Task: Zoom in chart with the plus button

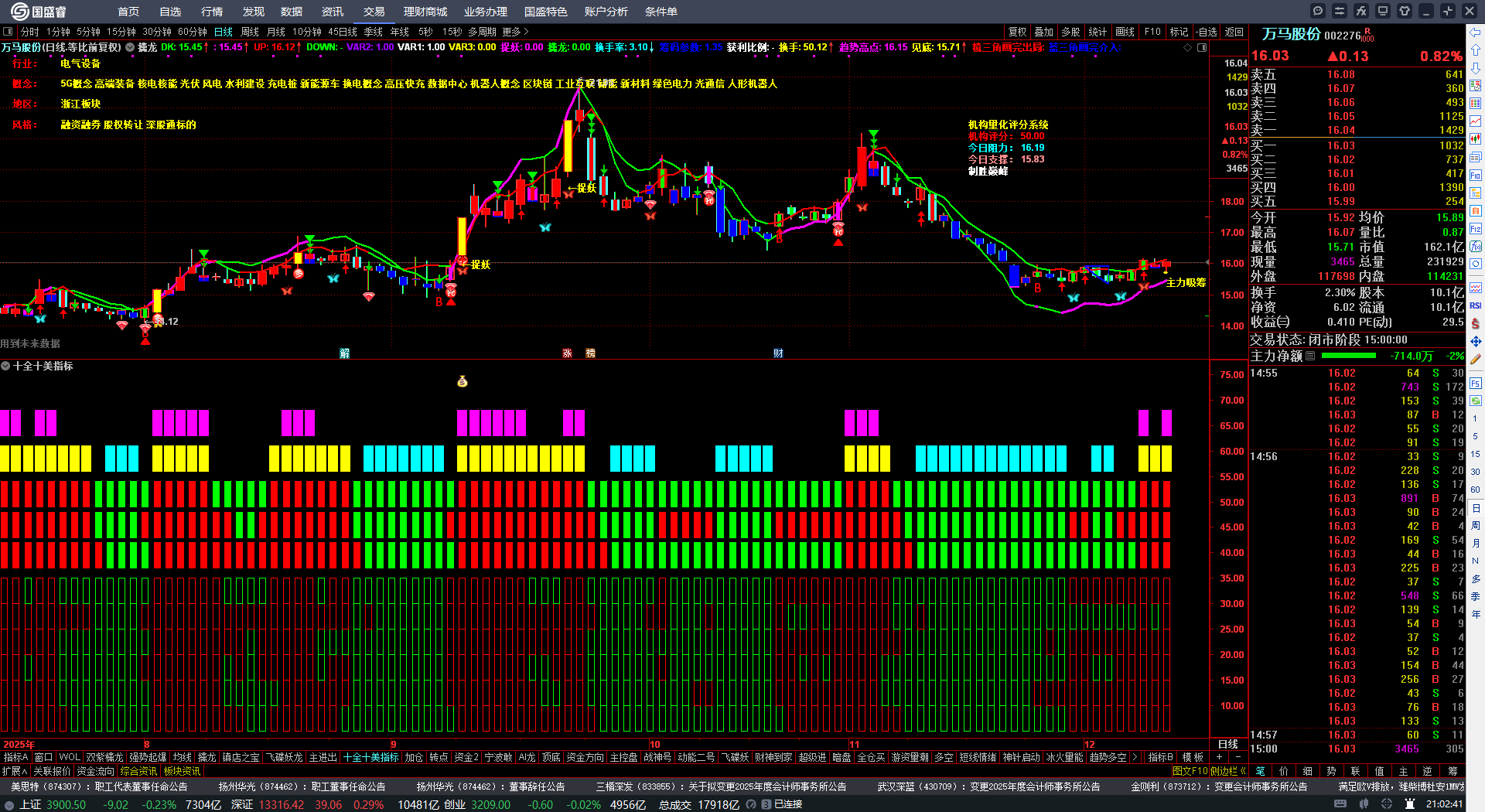Action: (1220, 757)
